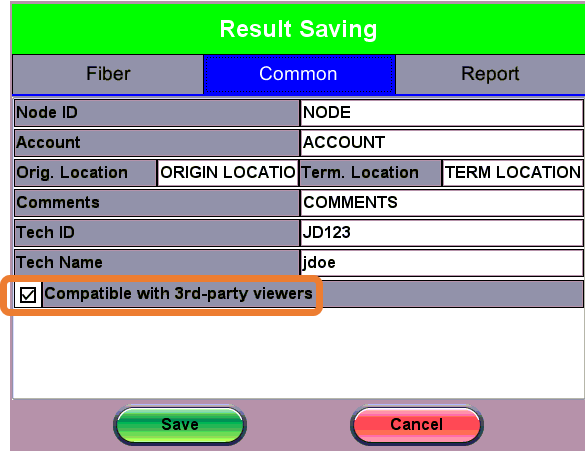Viewport: 585px width, 451px height.
Task: Toggle Compatible with 3rd-party viewers checkbox
Action: pyautogui.click(x=28, y=294)
